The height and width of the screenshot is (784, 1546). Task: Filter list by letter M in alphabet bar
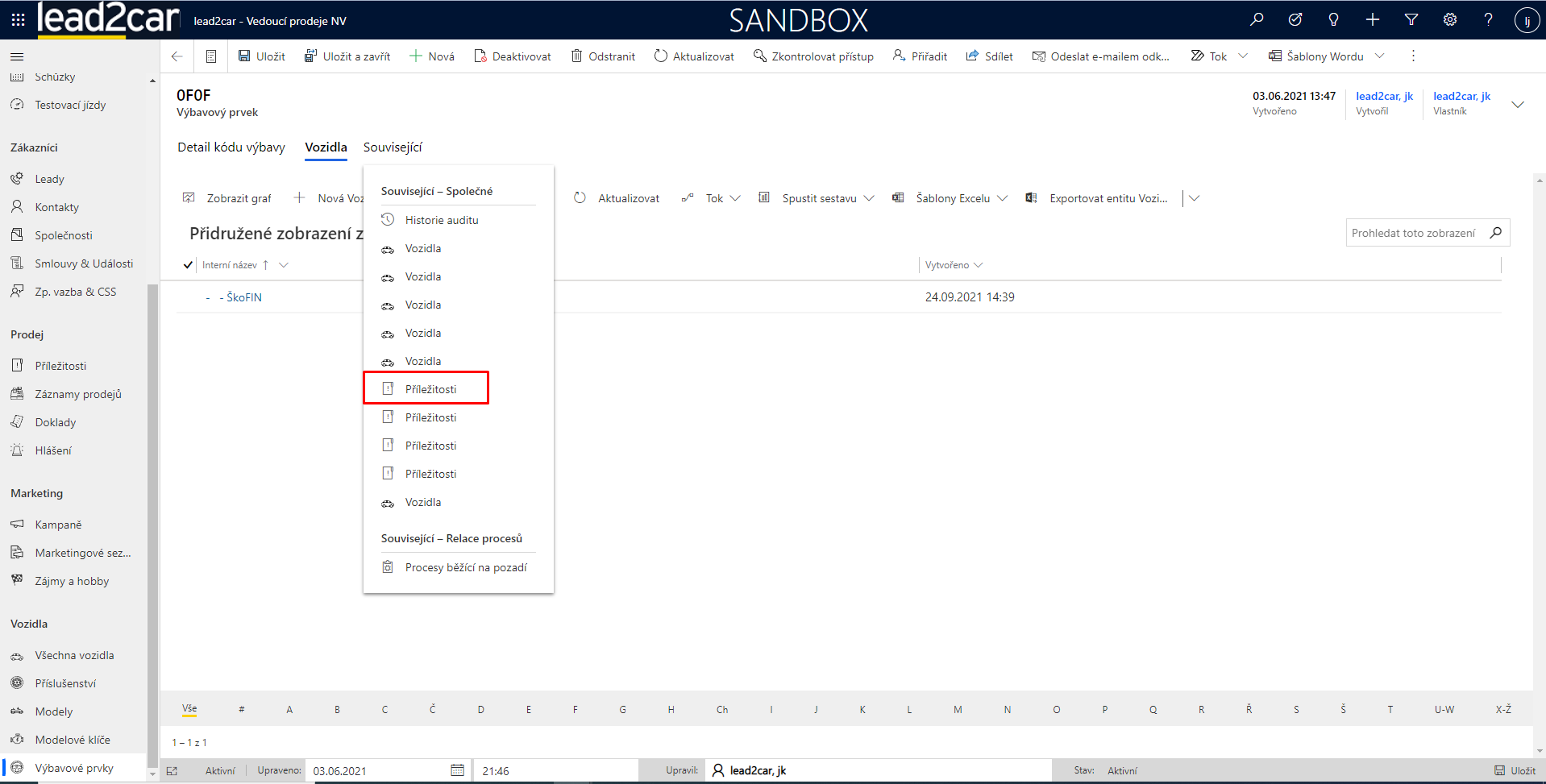click(958, 710)
